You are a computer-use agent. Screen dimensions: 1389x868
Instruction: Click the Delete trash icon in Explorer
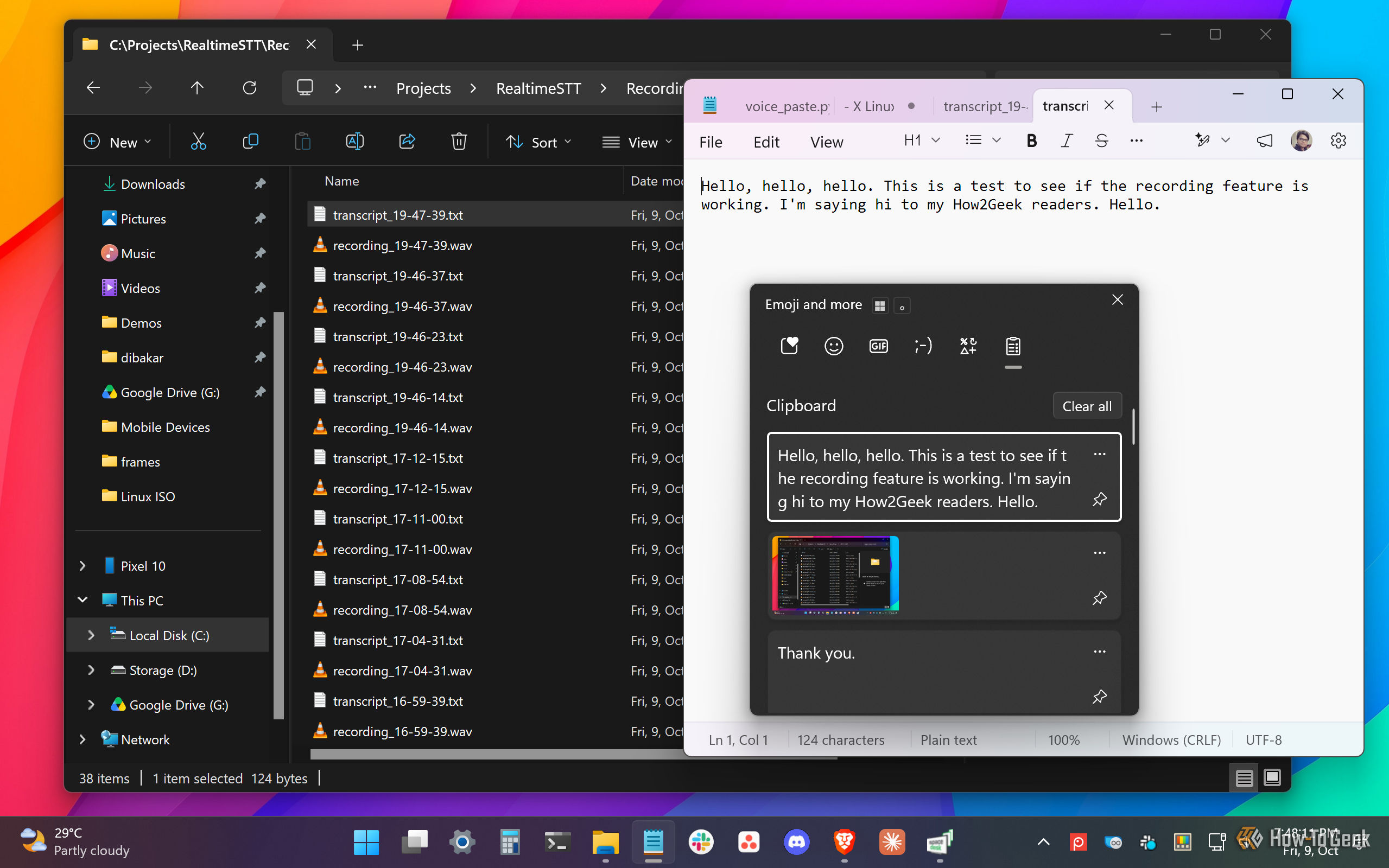click(x=459, y=141)
